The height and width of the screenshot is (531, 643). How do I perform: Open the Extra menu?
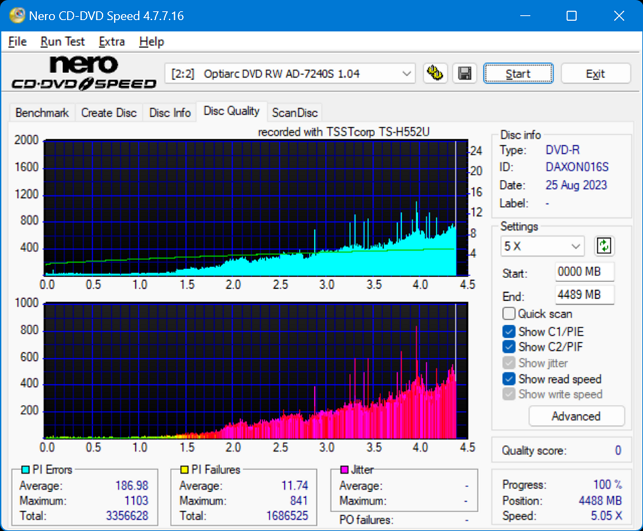pos(112,41)
